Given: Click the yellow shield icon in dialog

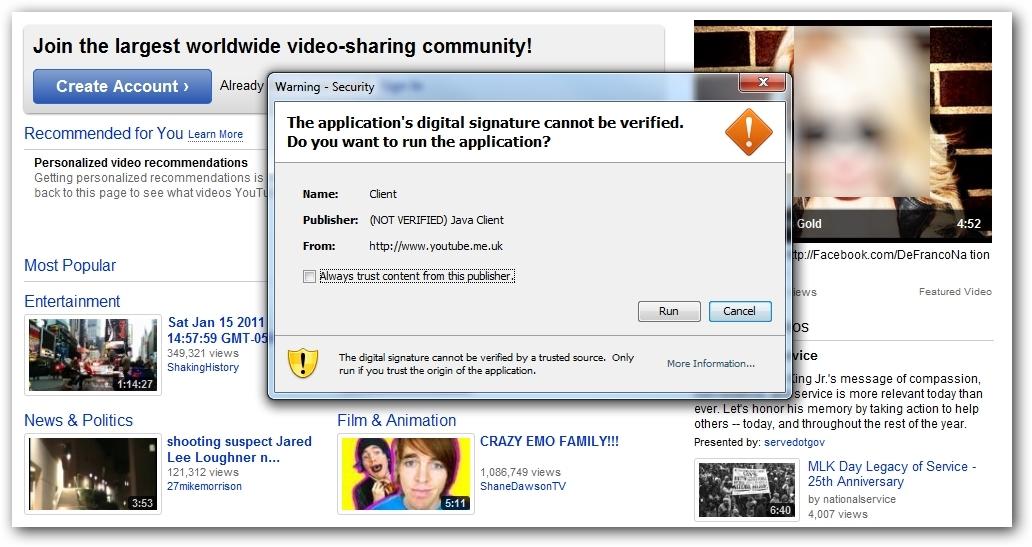Looking at the screenshot, I should click(302, 363).
